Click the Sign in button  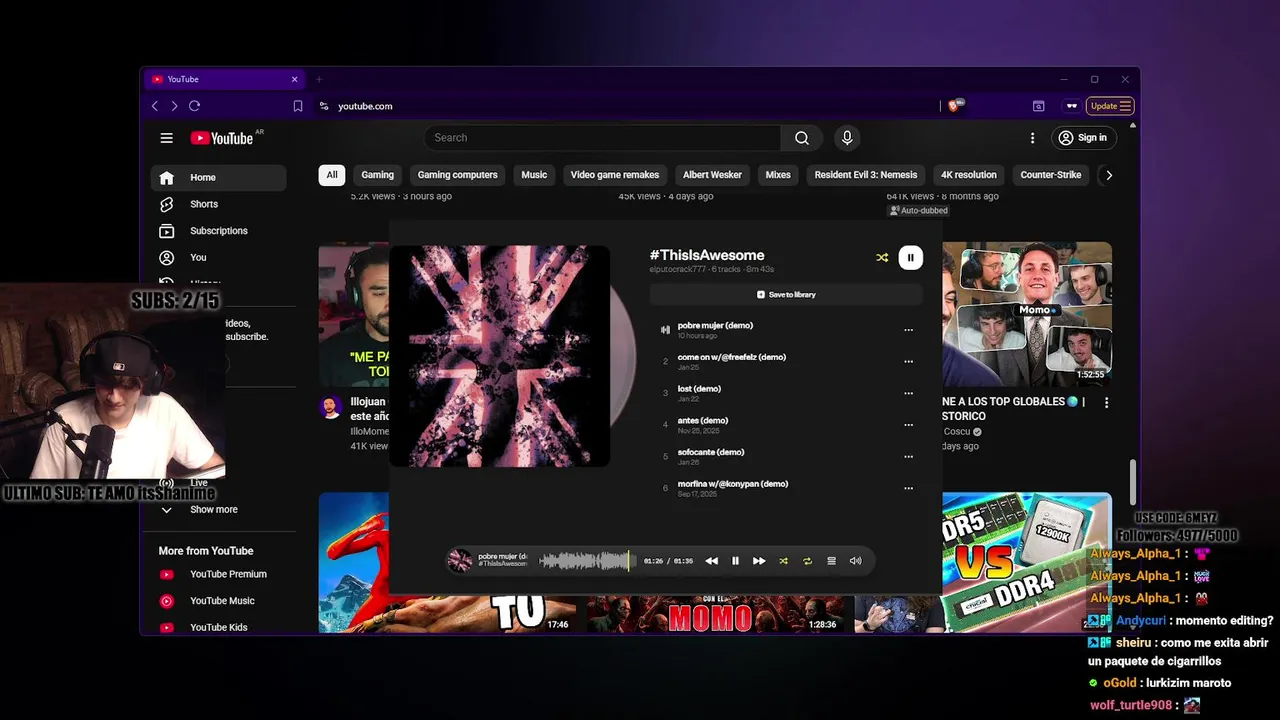tap(1083, 138)
